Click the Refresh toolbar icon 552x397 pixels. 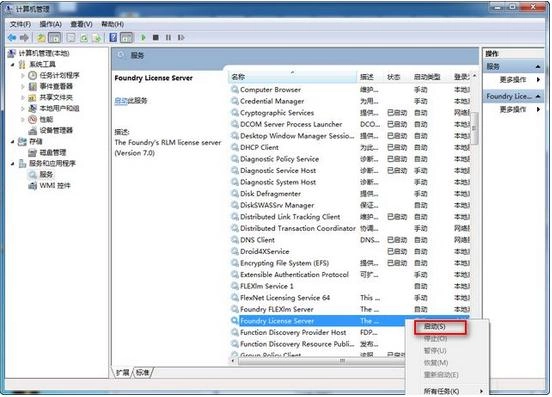coord(84,38)
